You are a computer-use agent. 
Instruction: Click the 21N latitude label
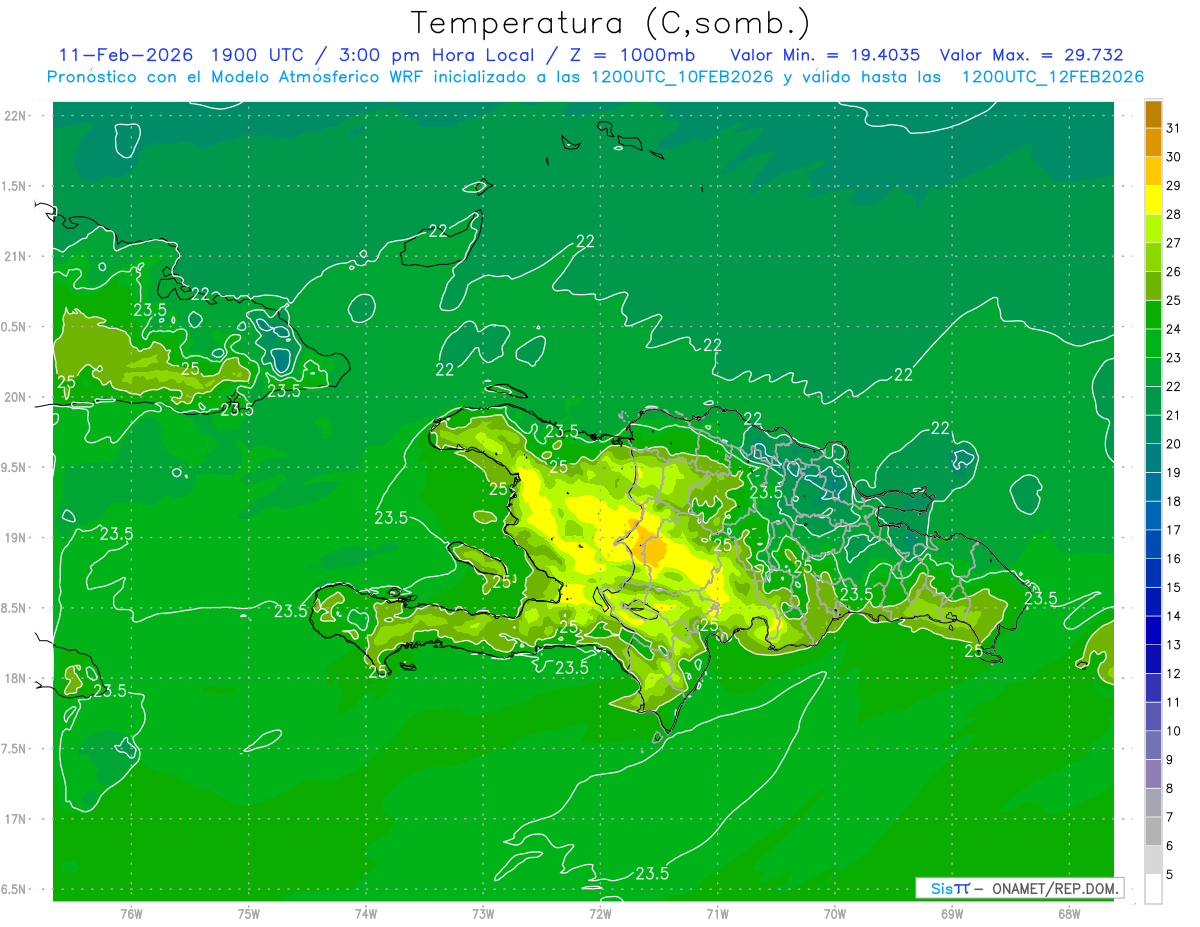coord(17,256)
